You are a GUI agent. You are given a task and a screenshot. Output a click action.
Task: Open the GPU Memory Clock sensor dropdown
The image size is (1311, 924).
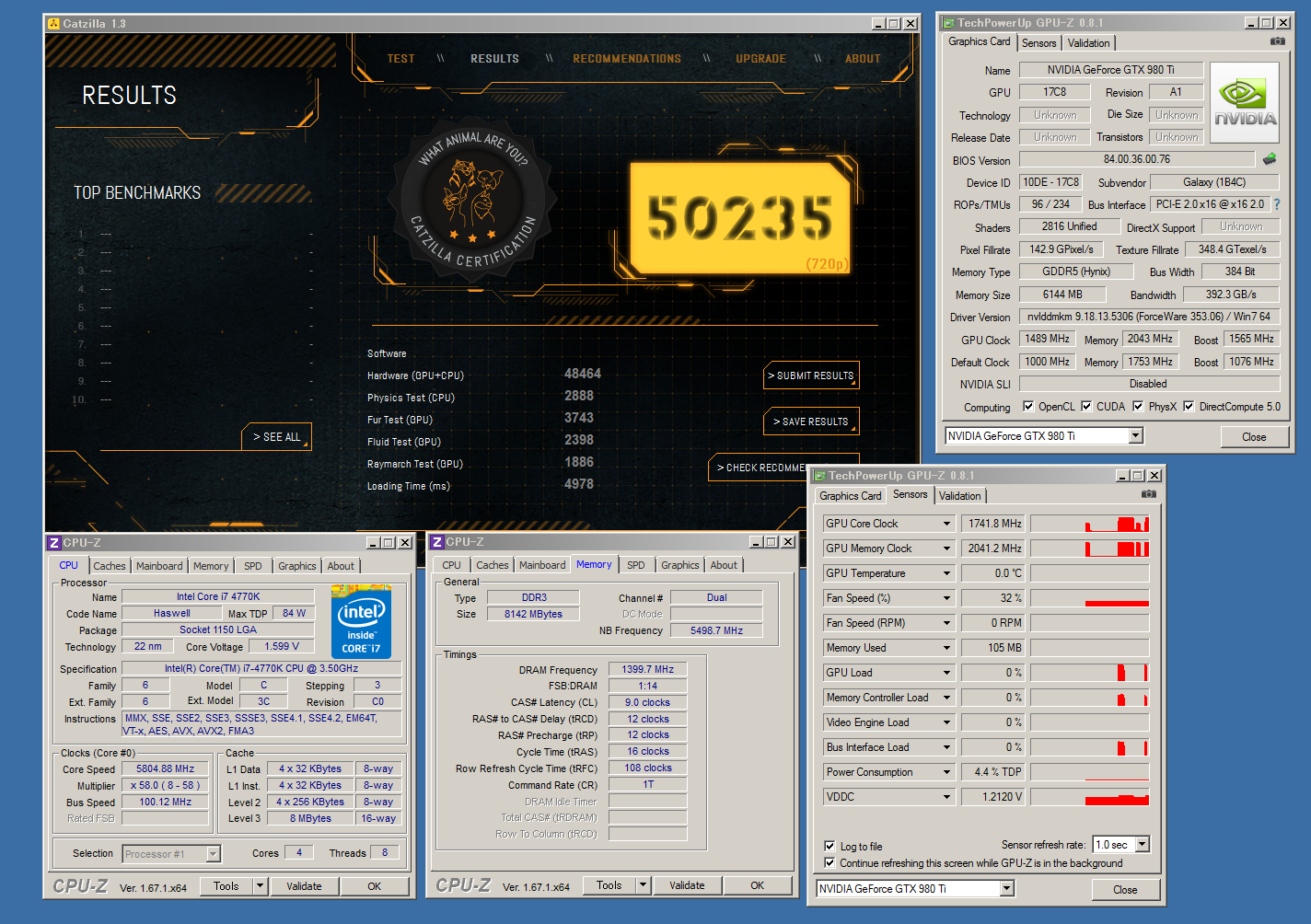point(946,549)
